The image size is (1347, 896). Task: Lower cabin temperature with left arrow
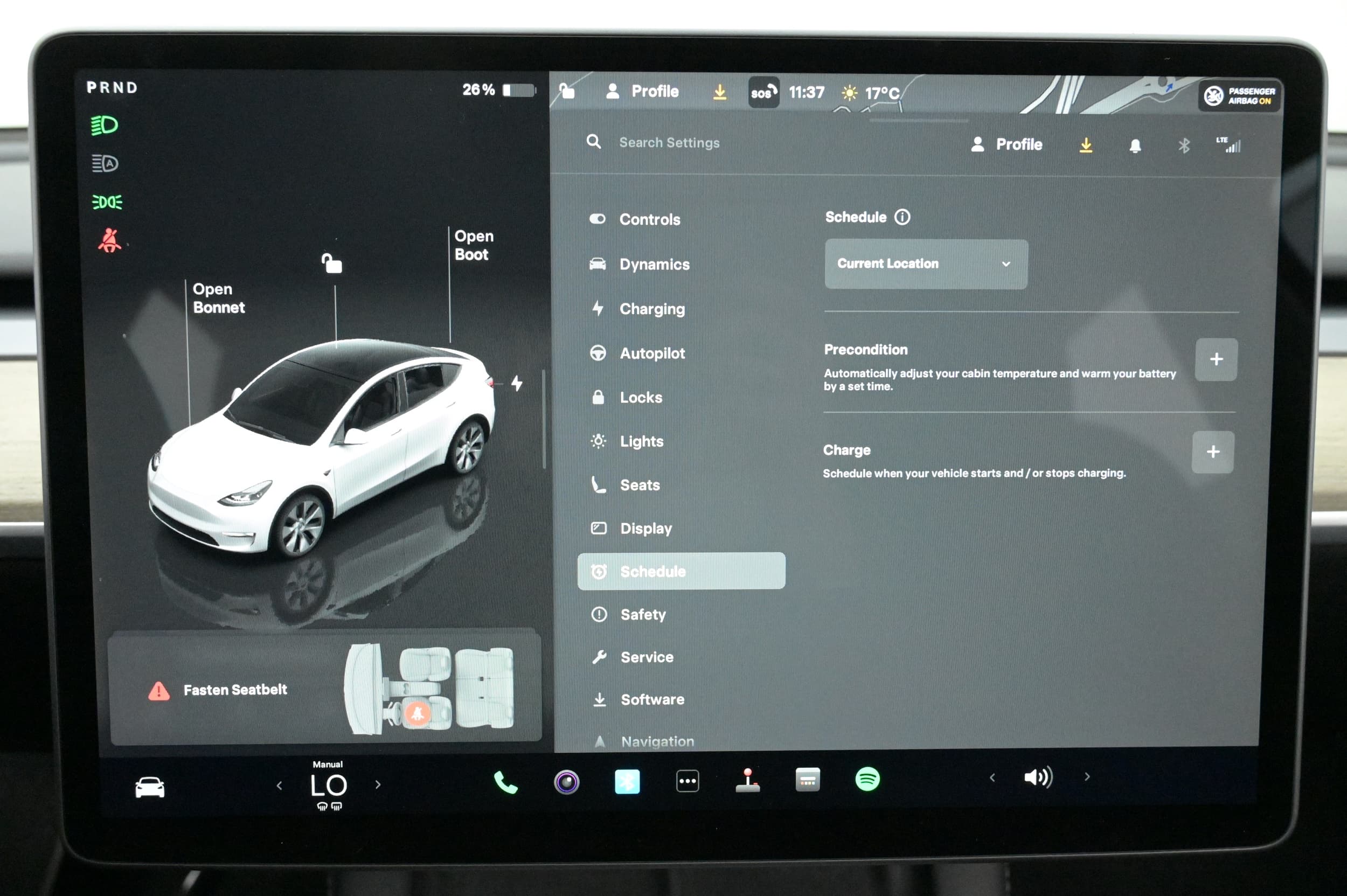(279, 786)
